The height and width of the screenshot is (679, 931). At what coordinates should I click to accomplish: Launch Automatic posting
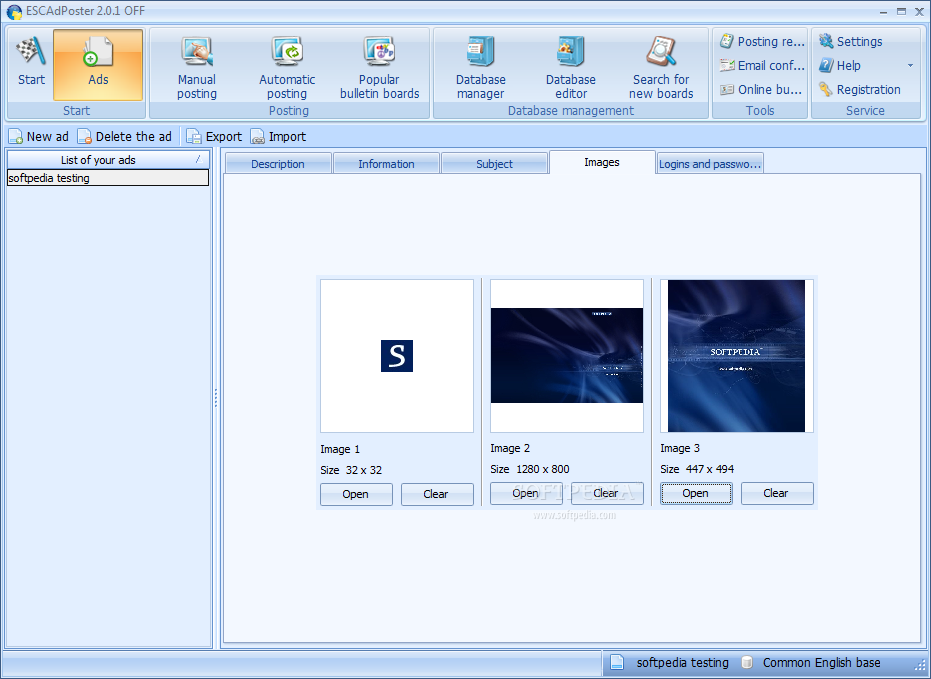coord(287,67)
